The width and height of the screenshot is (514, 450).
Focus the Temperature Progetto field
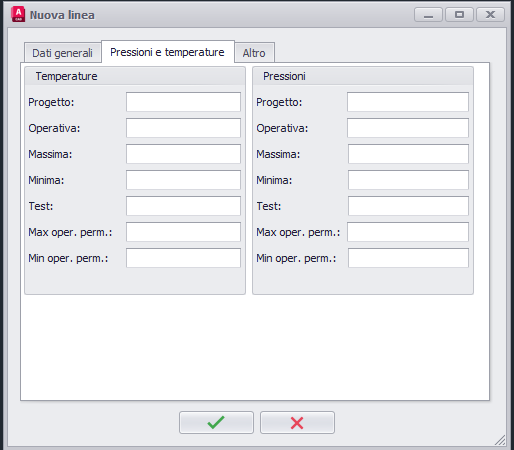coord(183,102)
